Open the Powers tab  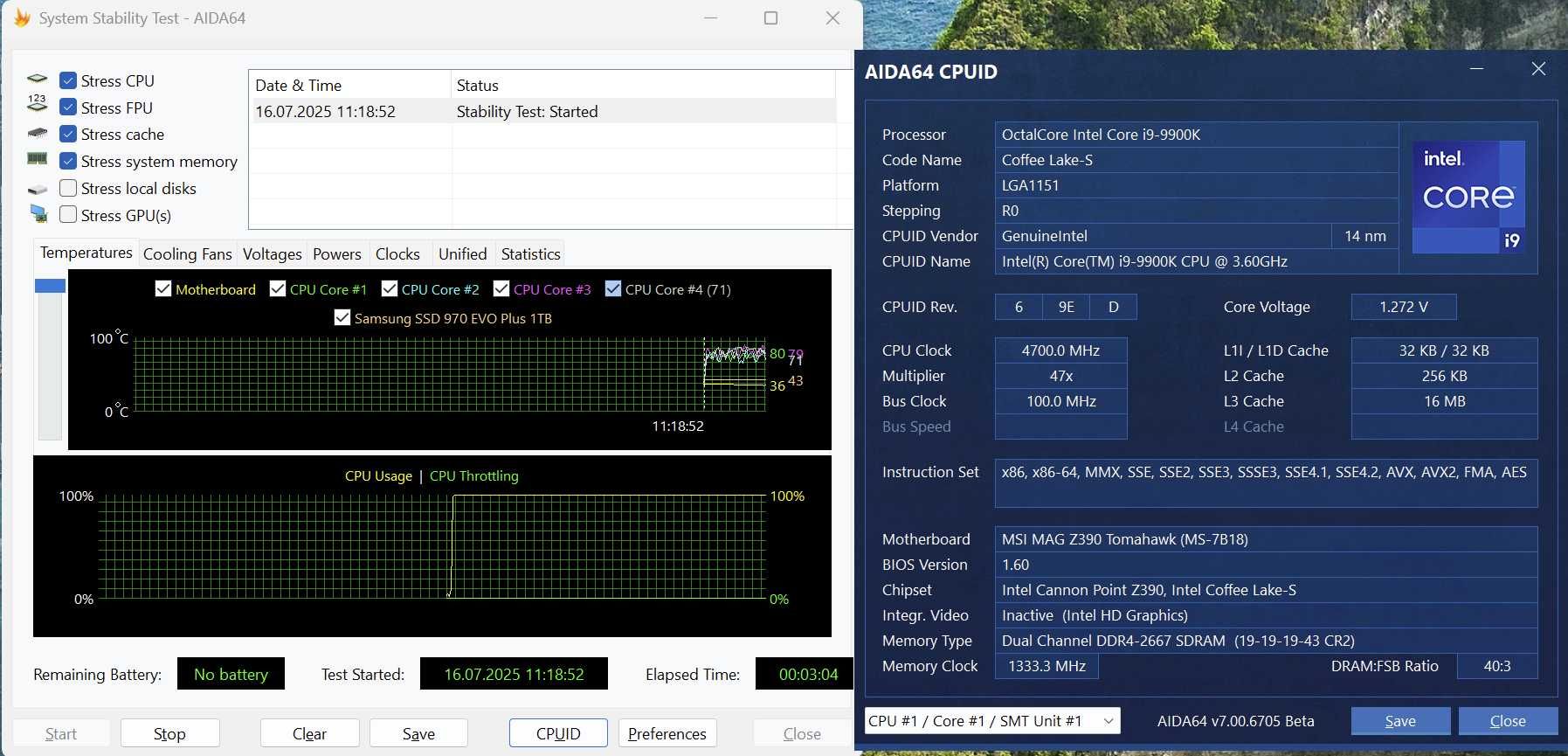337,254
